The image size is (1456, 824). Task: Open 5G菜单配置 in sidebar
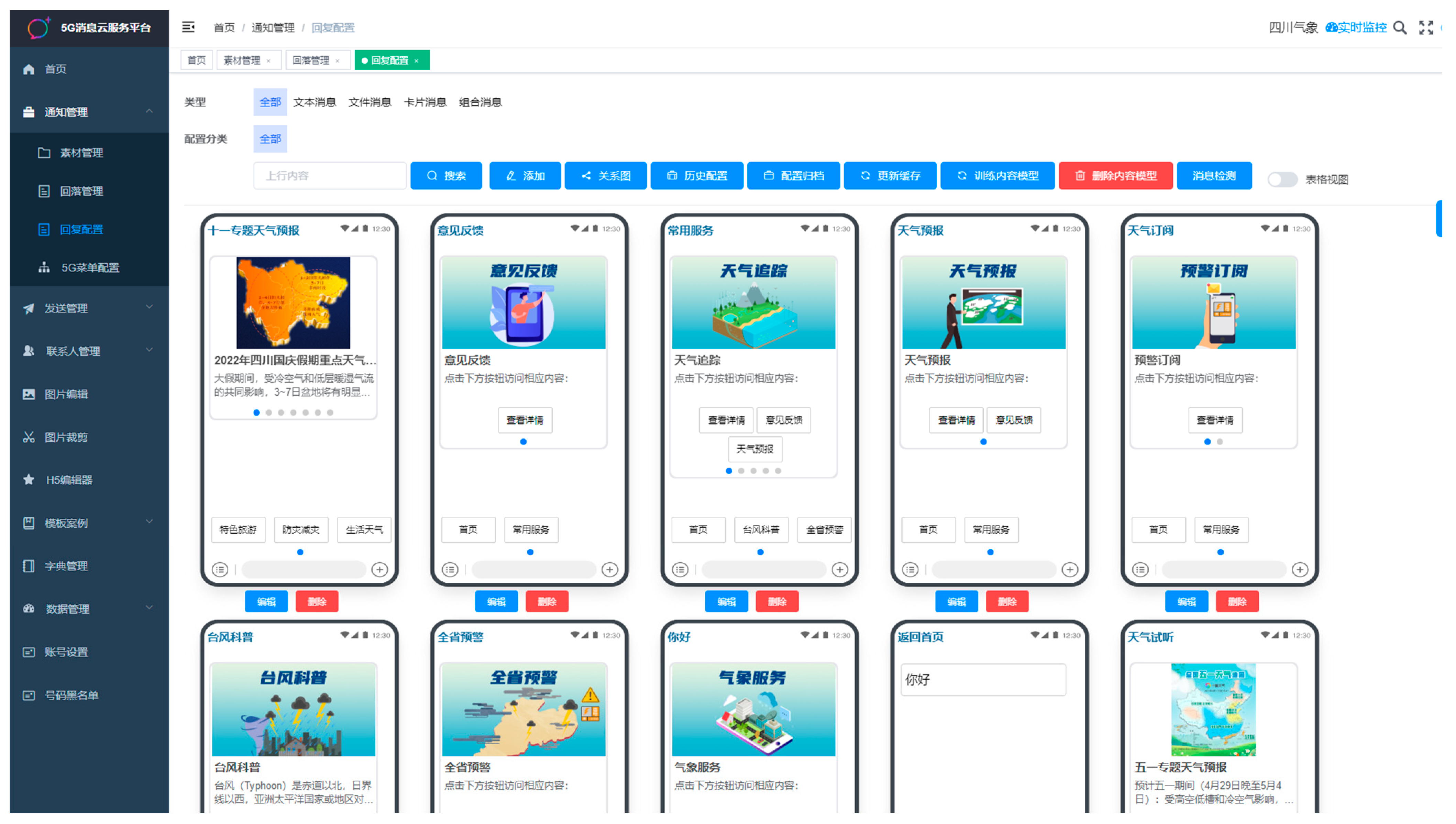click(90, 268)
